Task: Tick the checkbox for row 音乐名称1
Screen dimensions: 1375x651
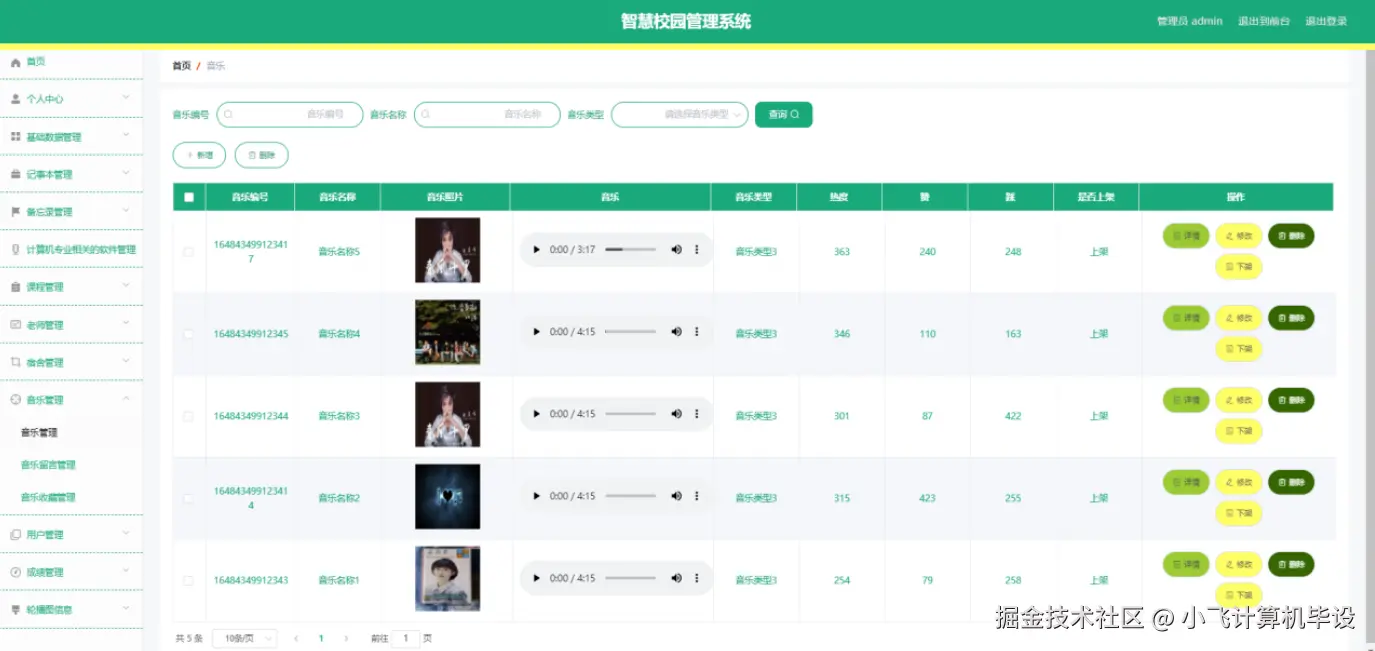Action: (188, 580)
